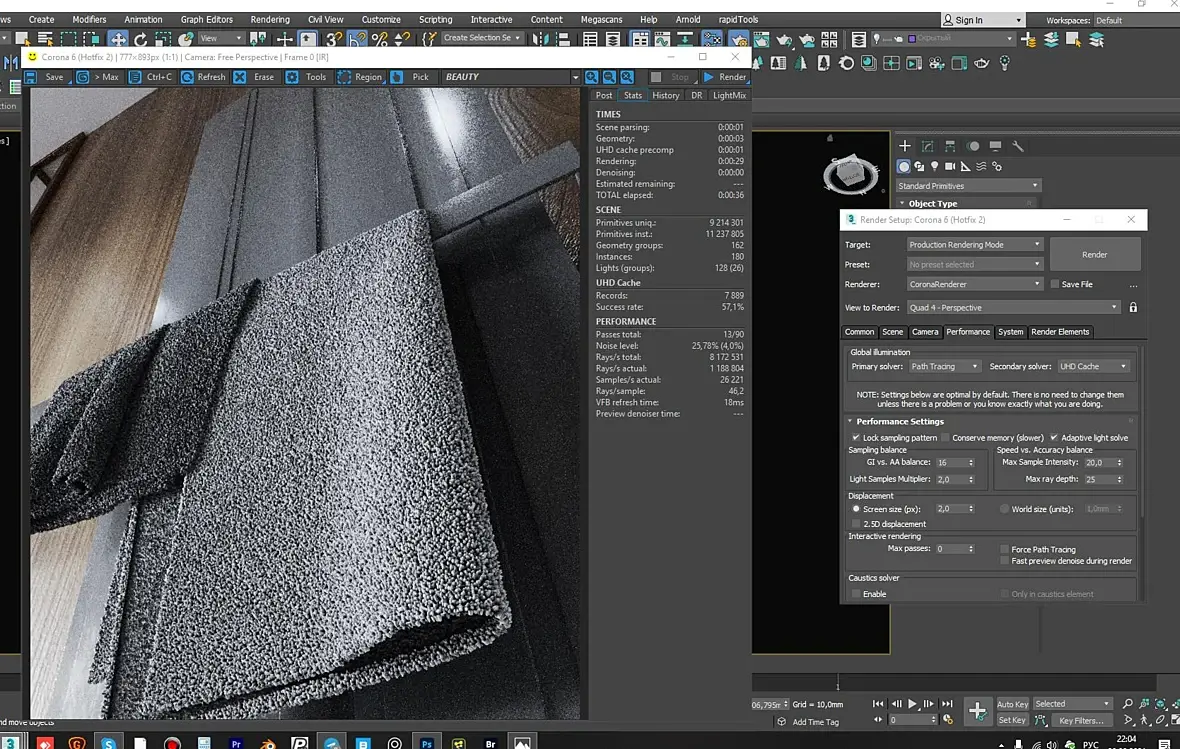This screenshot has width=1180, height=749.
Task: Open the Primary solver Path Tracing dropdown
Action: click(x=944, y=367)
